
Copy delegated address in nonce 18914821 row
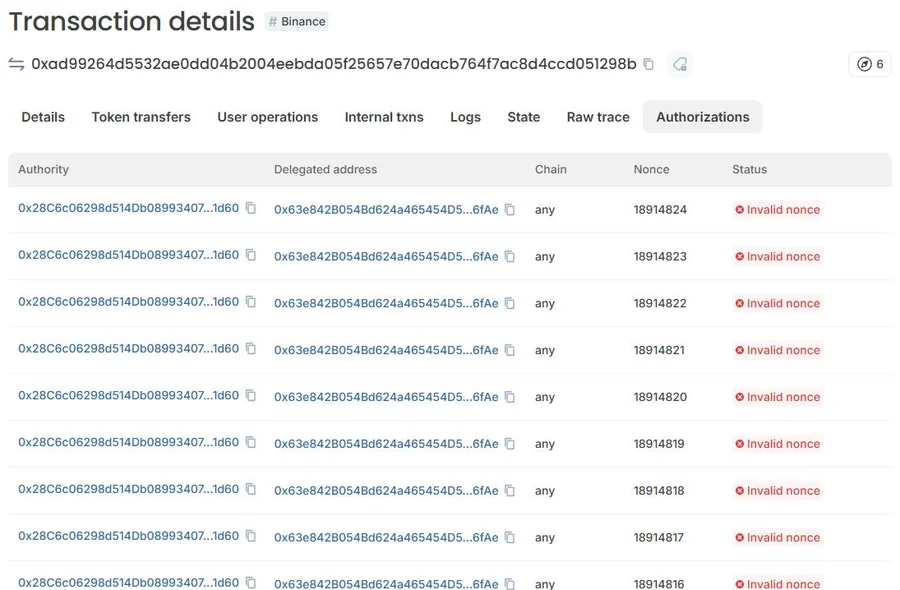point(510,351)
